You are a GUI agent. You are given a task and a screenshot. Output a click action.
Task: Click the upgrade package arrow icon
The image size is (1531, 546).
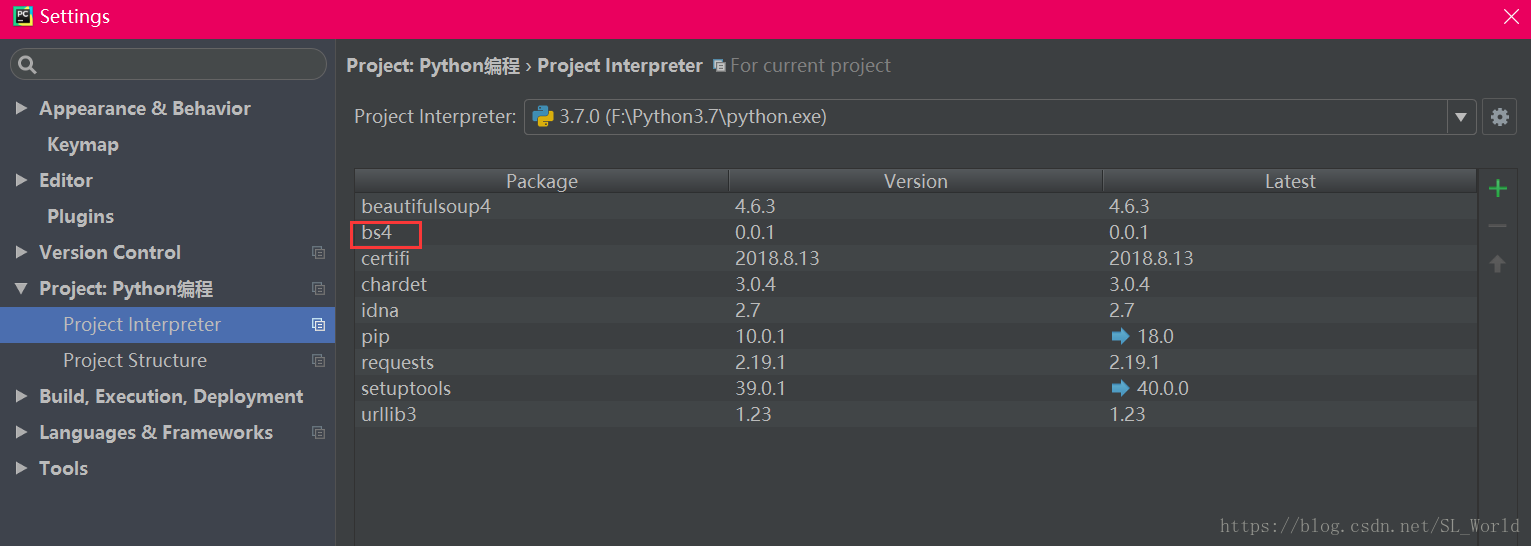coord(1497,264)
